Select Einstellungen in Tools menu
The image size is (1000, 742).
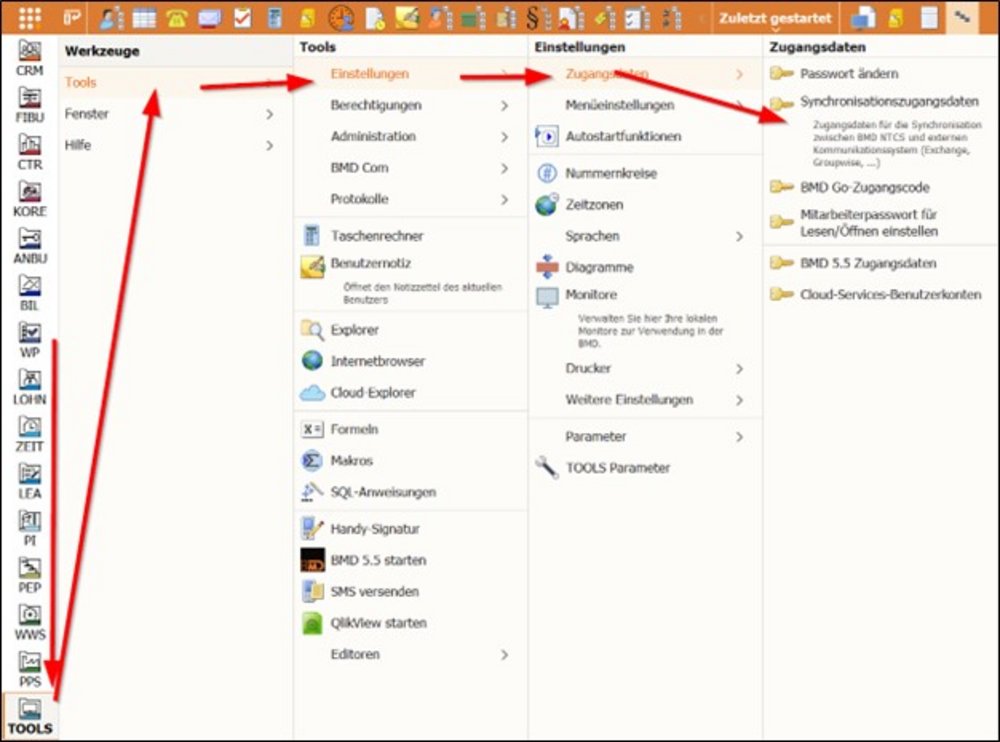pyautogui.click(x=369, y=74)
